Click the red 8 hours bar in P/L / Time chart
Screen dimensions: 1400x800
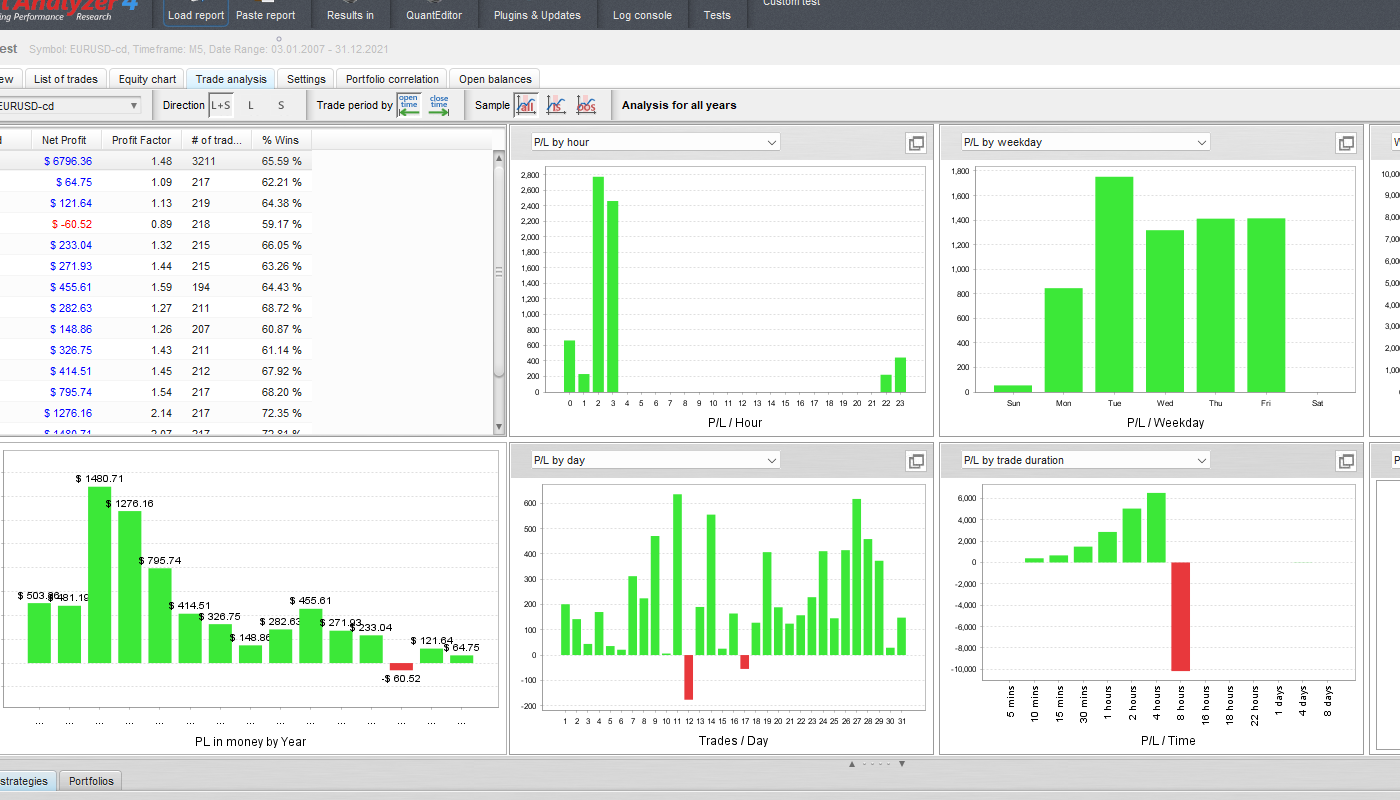pos(1181,616)
